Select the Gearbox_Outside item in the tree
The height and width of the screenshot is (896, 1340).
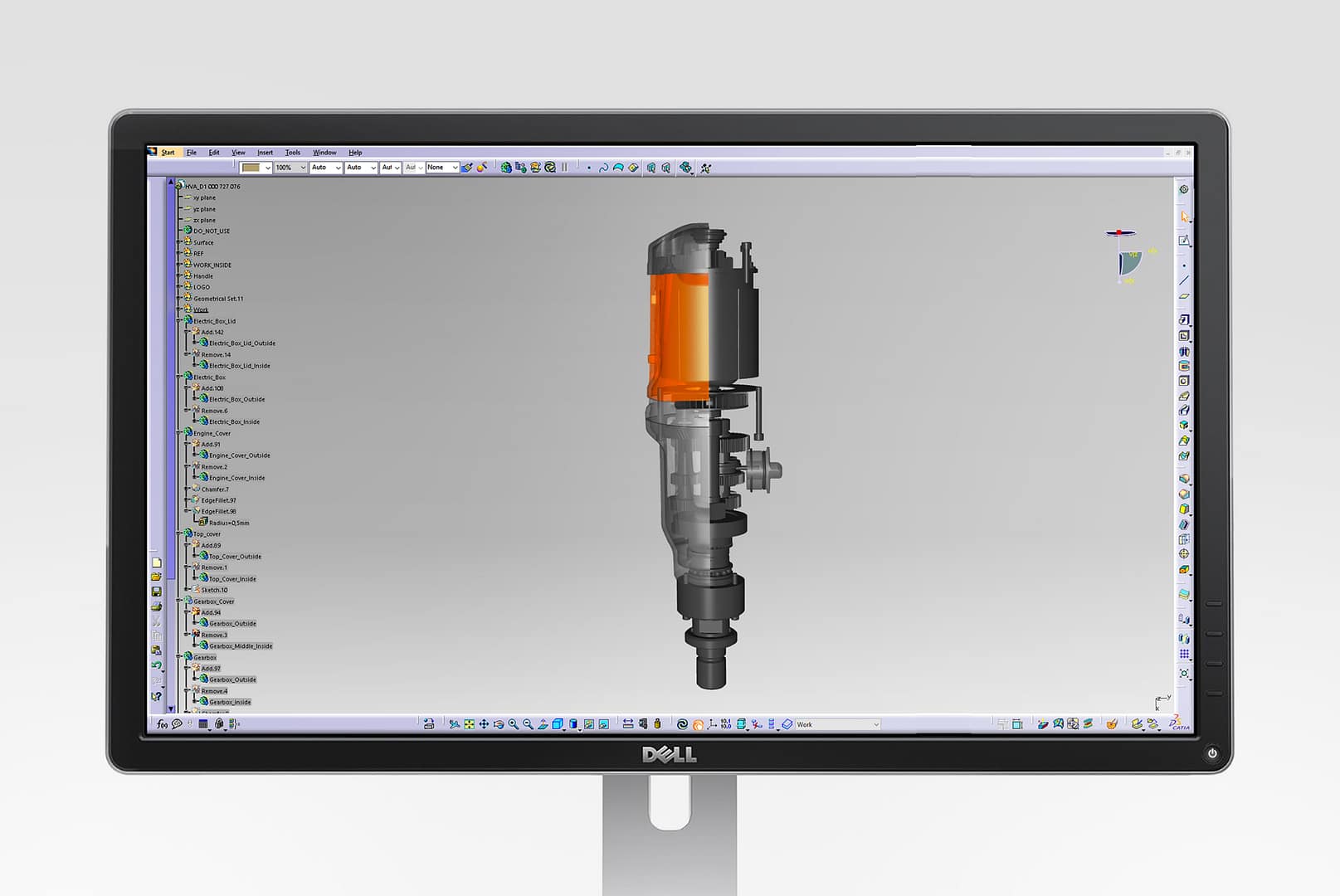pos(231,679)
